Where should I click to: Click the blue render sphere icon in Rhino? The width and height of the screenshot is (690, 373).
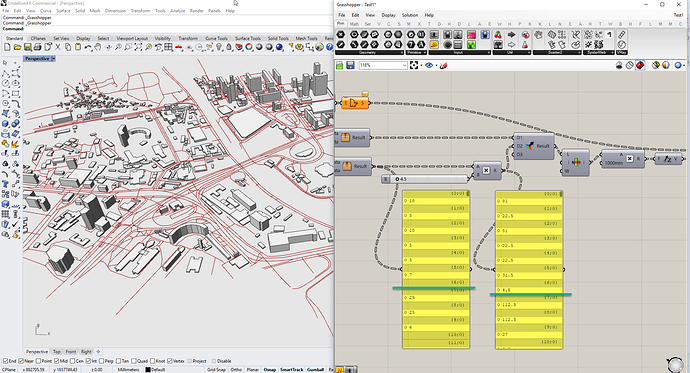coord(279,47)
